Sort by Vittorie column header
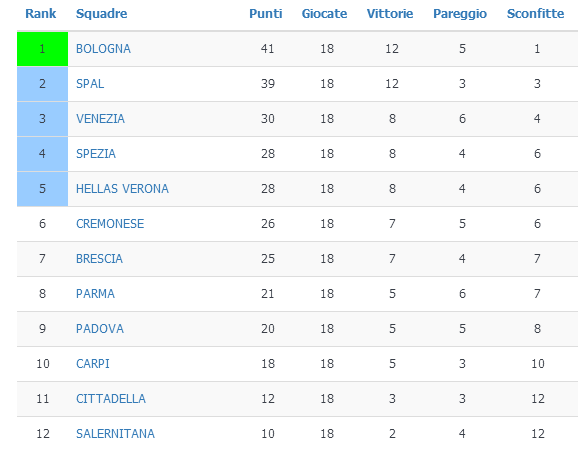This screenshot has width=578, height=456. pyautogui.click(x=390, y=14)
